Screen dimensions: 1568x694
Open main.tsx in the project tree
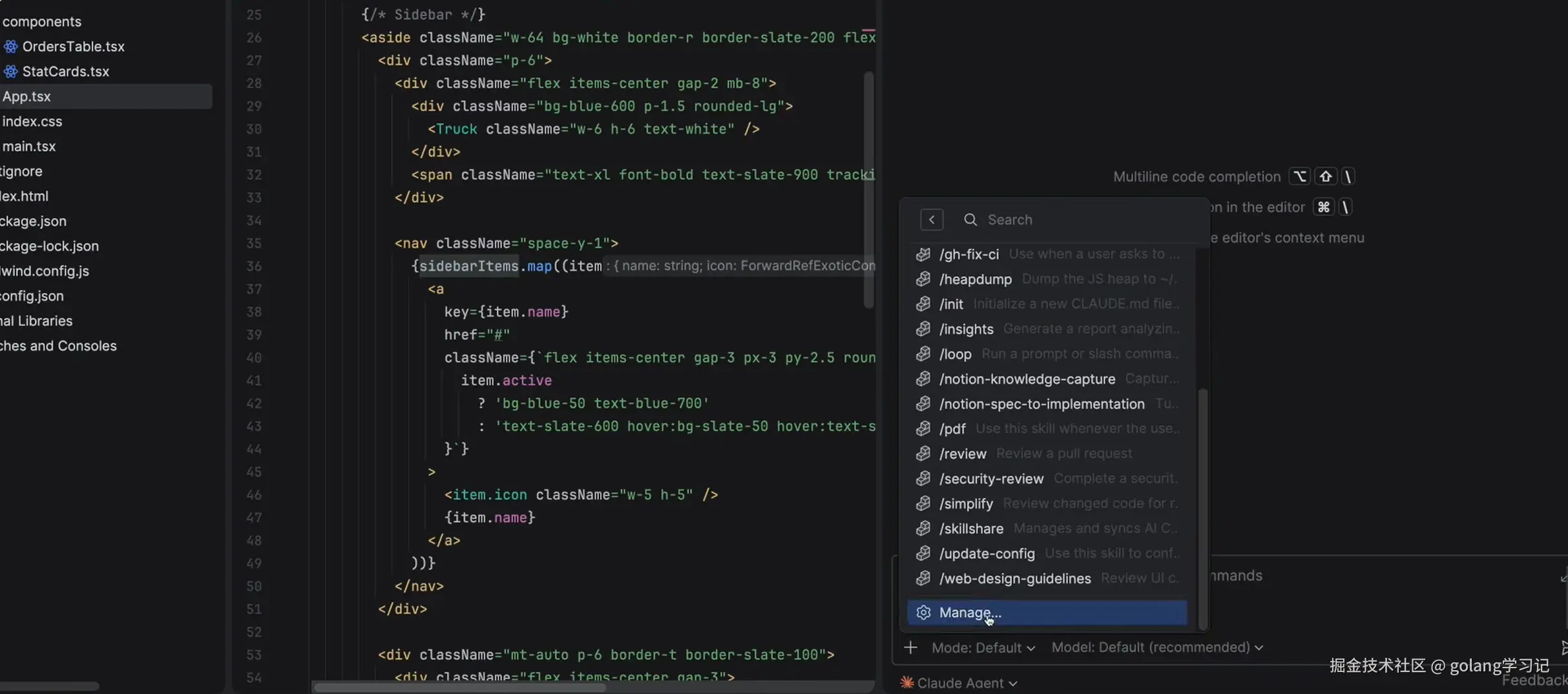point(29,146)
